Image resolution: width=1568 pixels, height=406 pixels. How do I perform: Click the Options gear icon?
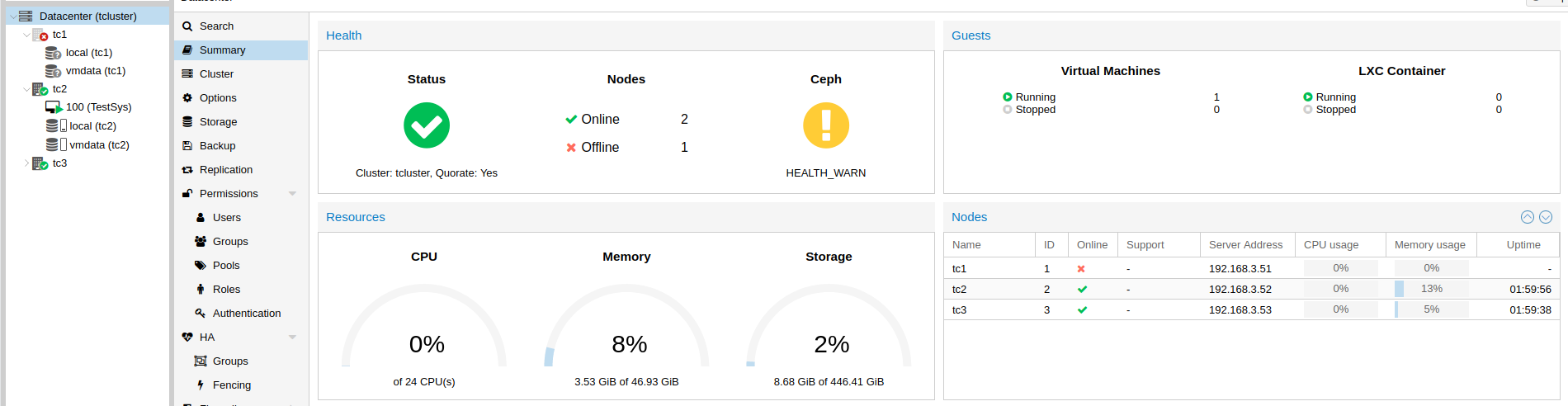click(x=187, y=98)
